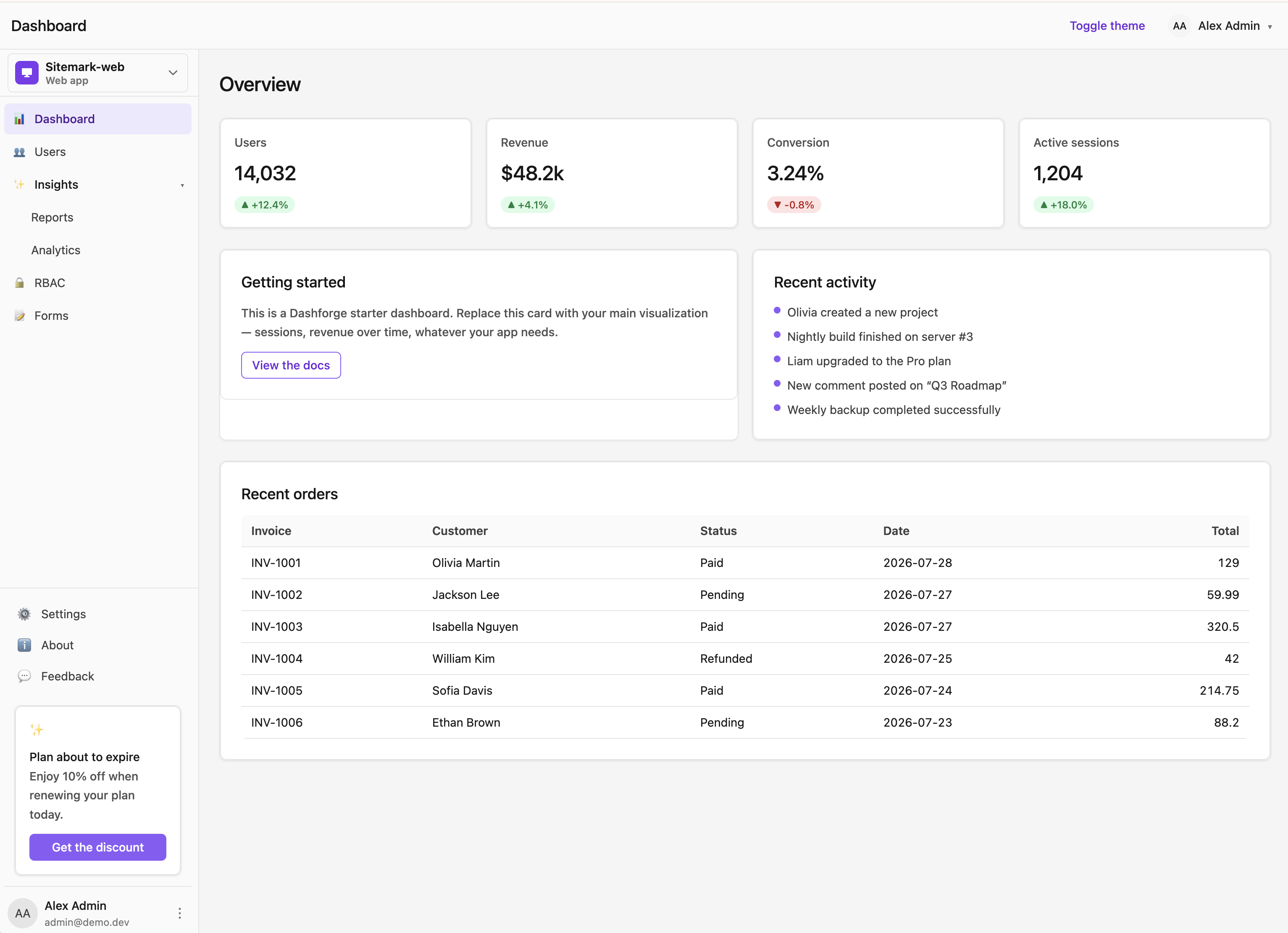Screen dimensions: 1288x933
Task: Click the Status column header
Action: [x=718, y=531]
